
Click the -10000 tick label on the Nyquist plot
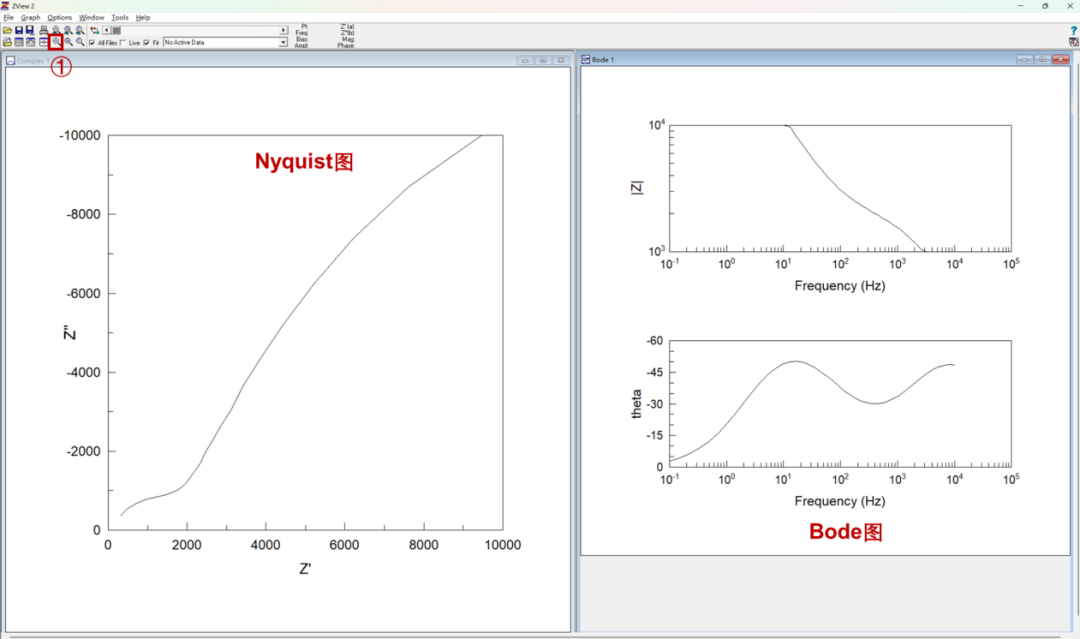click(80, 136)
